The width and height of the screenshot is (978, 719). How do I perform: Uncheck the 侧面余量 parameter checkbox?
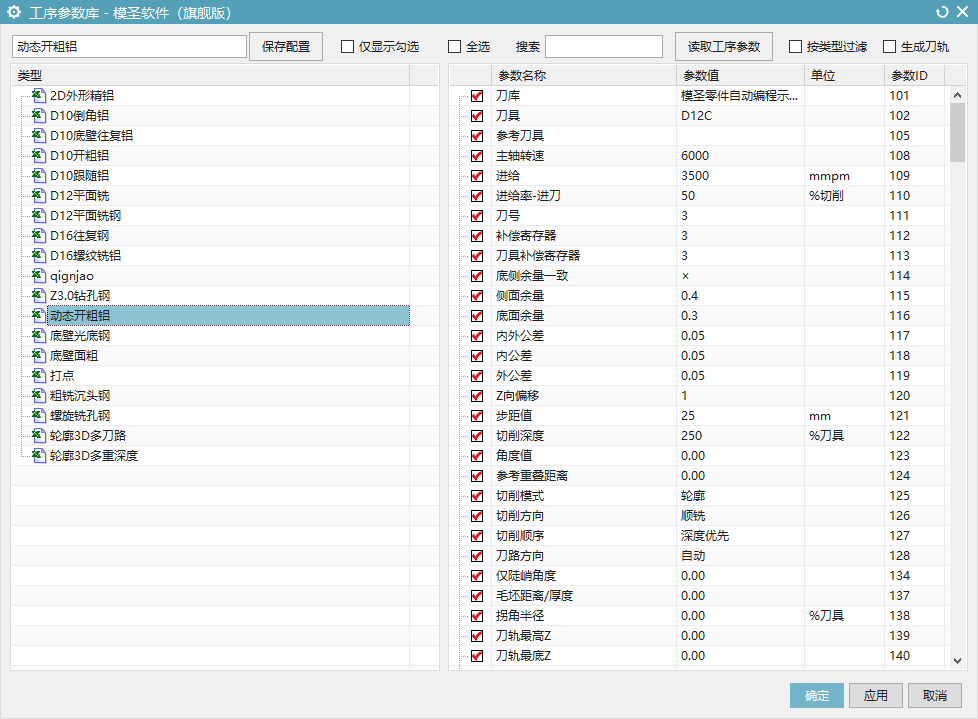[477, 296]
